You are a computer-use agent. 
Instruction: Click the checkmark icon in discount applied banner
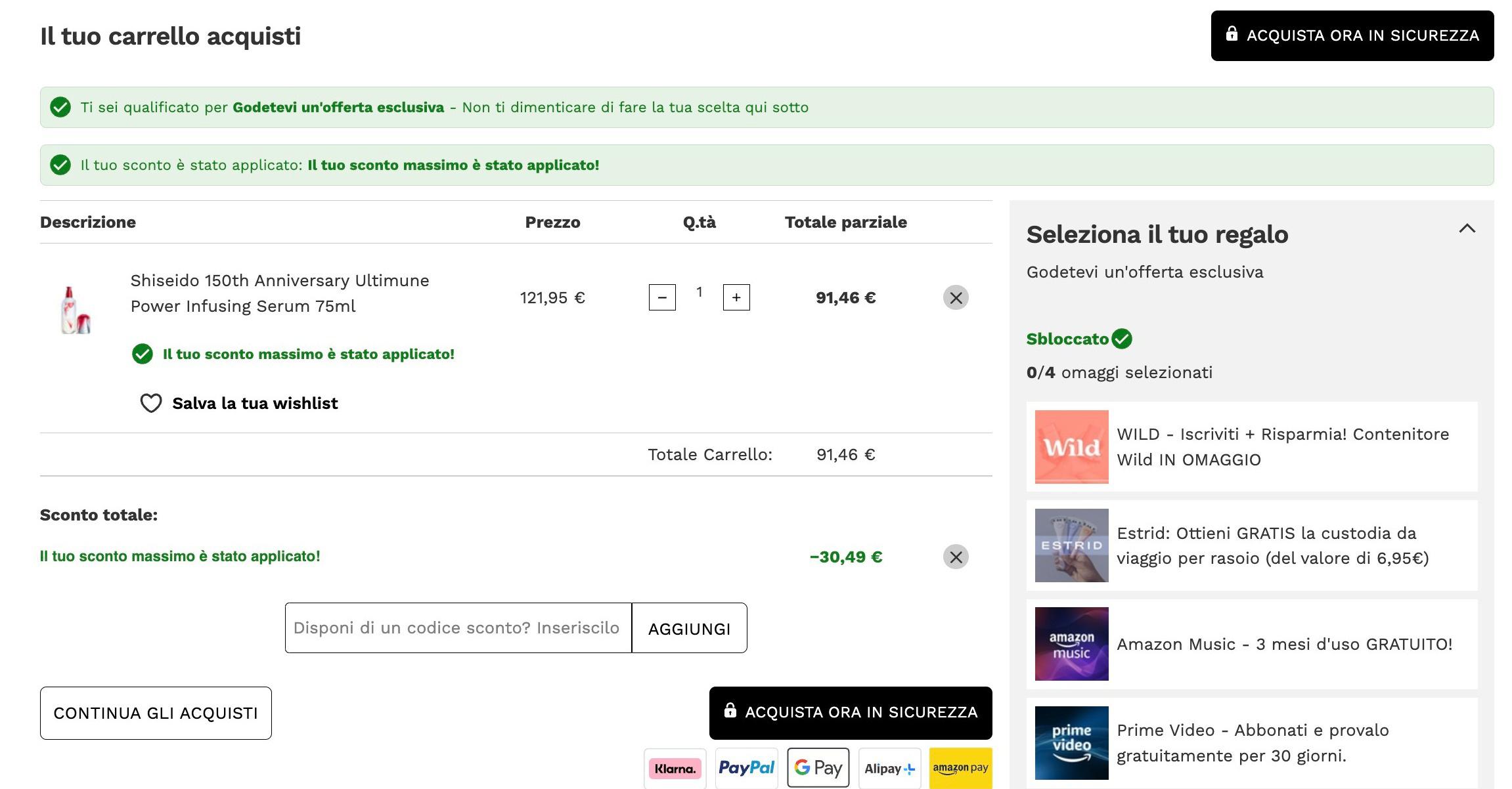[60, 165]
